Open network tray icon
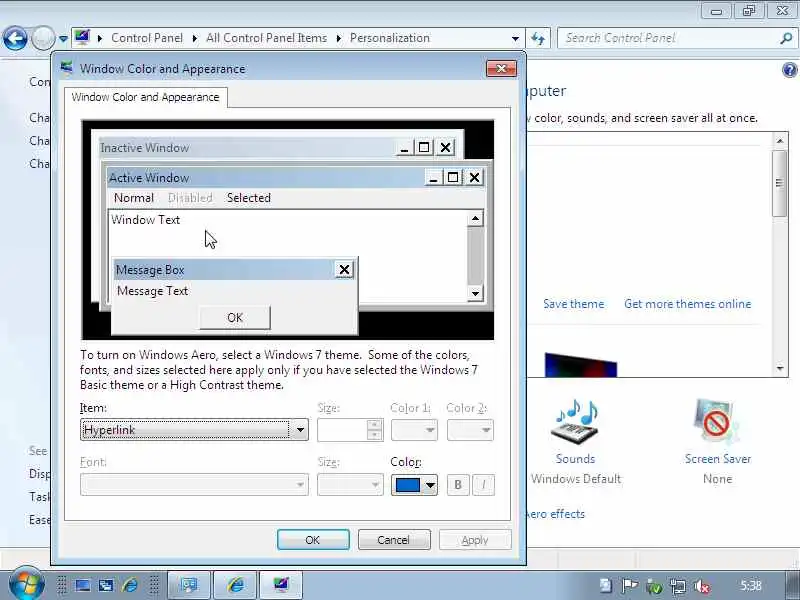 tap(678, 586)
